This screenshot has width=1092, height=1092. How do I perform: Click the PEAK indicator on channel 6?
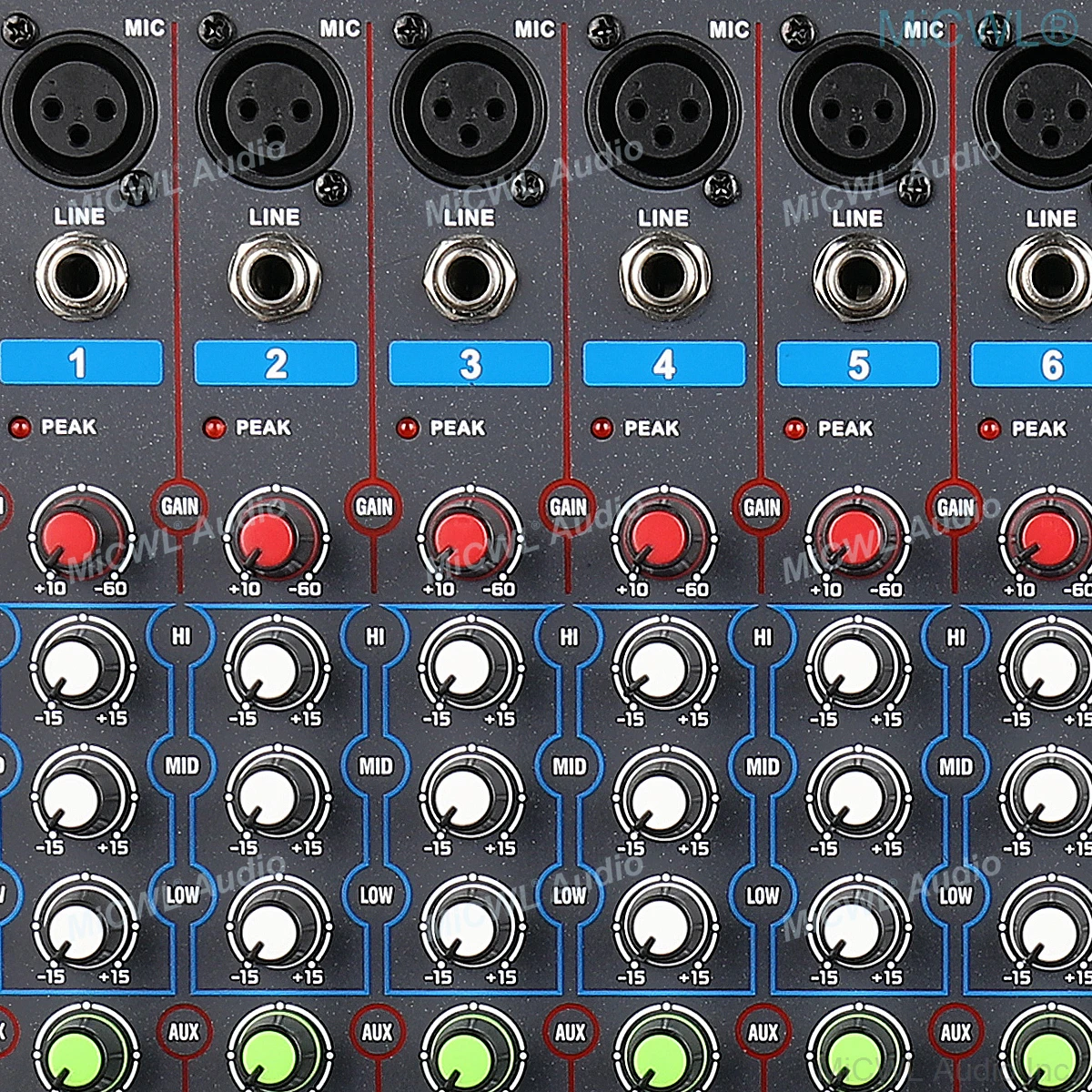988,424
